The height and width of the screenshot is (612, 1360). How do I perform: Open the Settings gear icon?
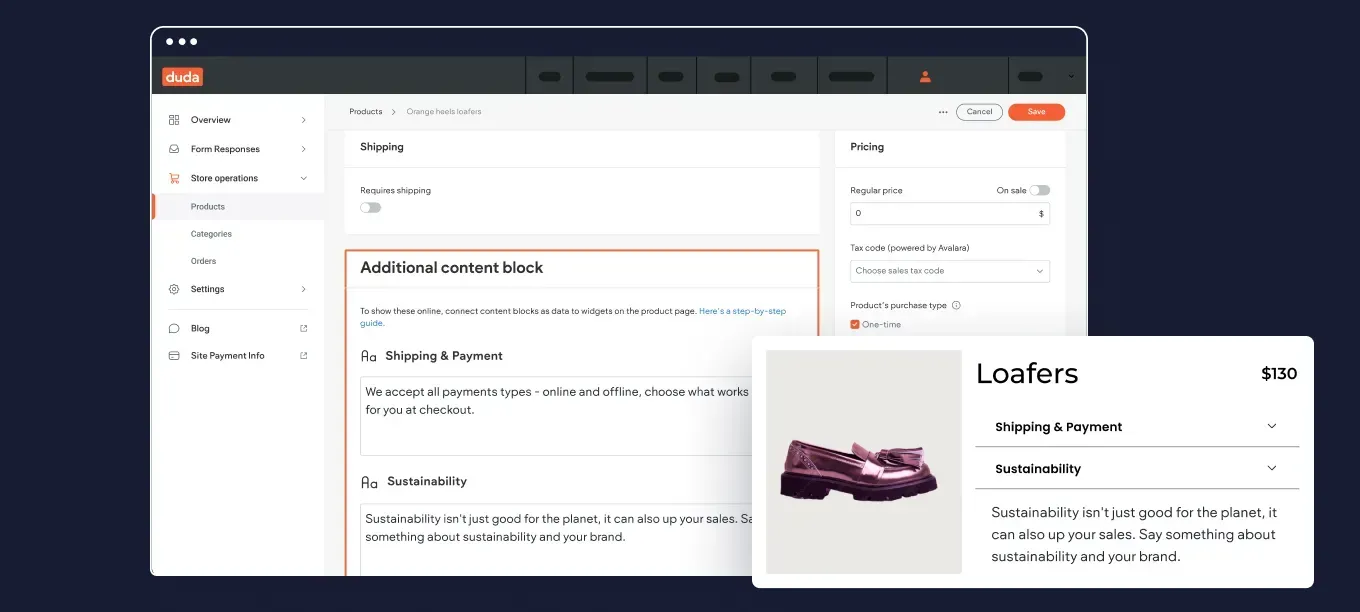[174, 289]
